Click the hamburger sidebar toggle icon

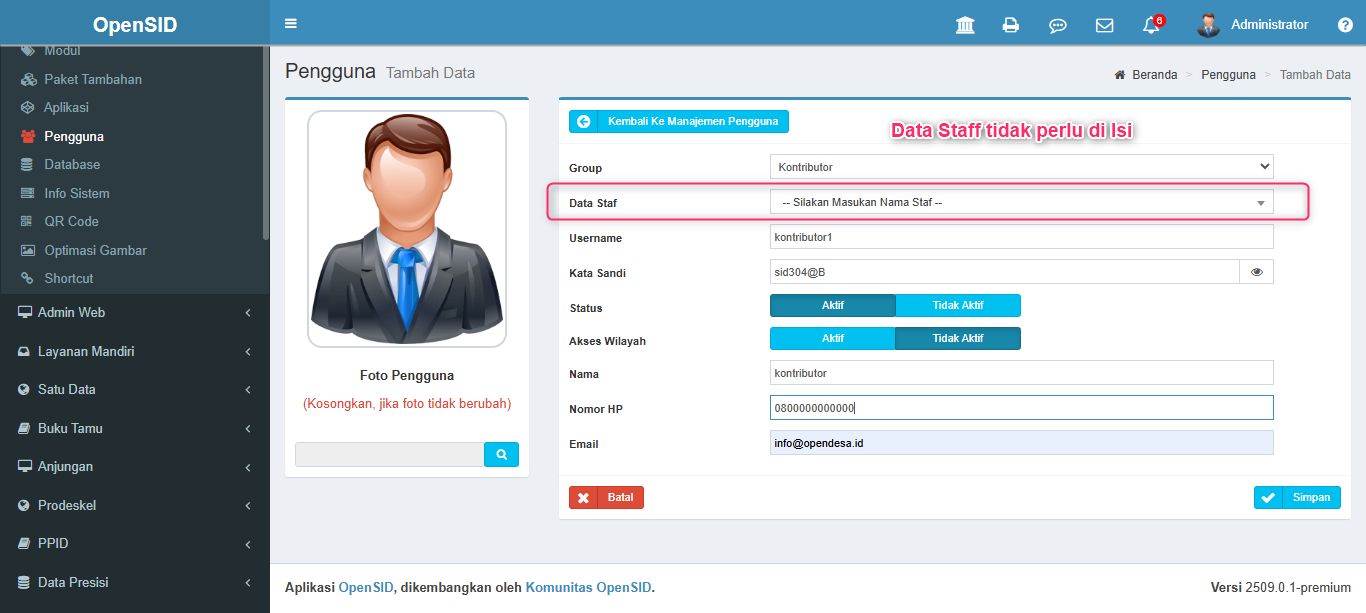coord(291,24)
